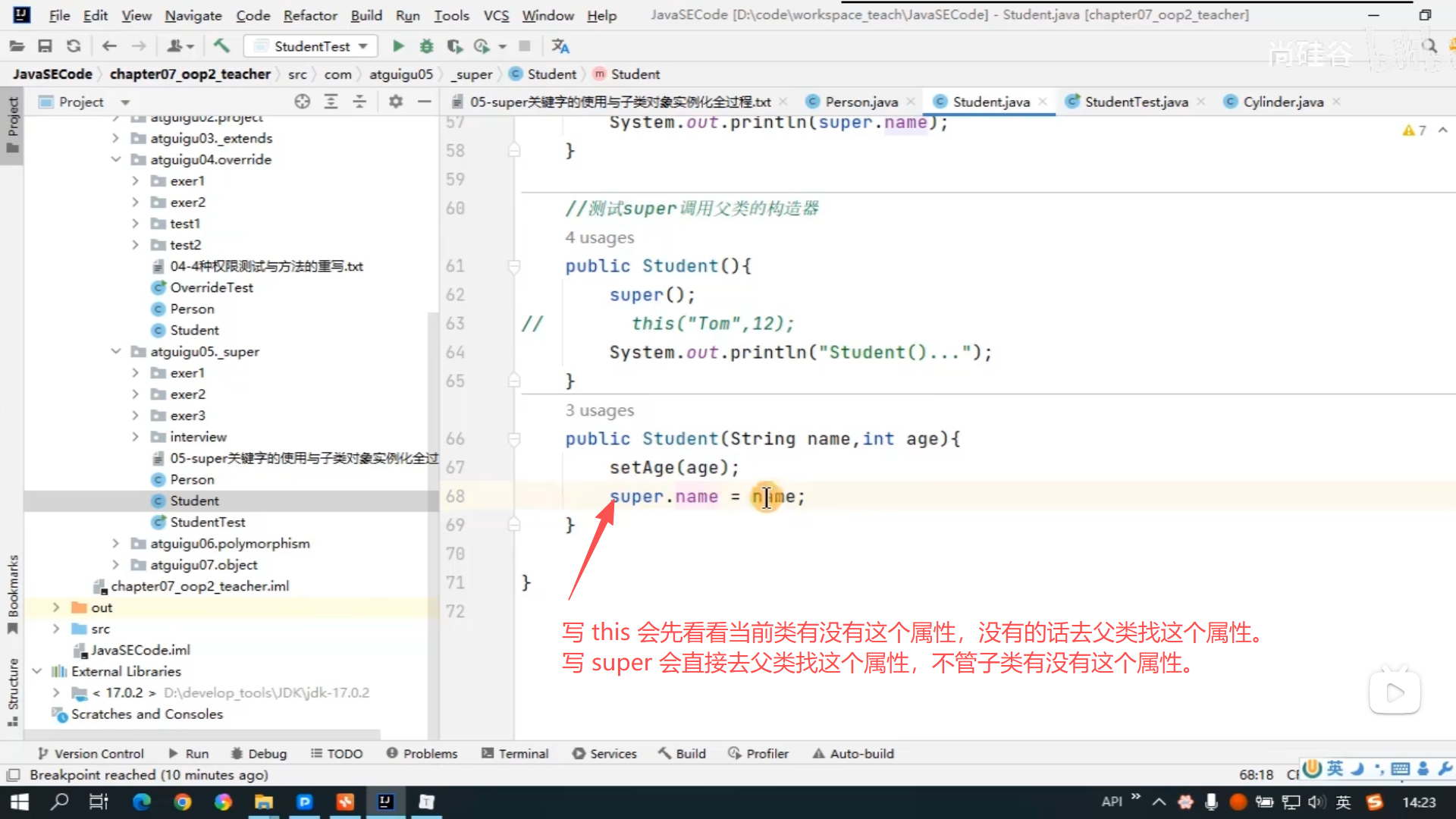Viewport: 1456px width, 819px height.
Task: Collapse all in the Project panel
Action: (359, 102)
